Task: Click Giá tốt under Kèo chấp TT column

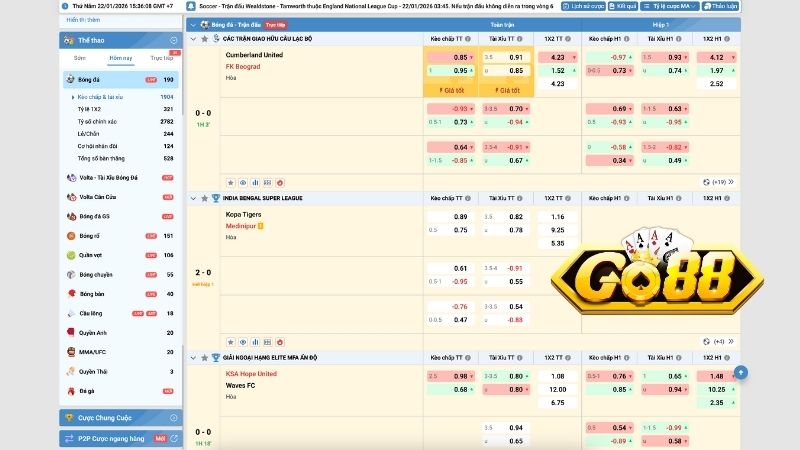Action: point(452,90)
